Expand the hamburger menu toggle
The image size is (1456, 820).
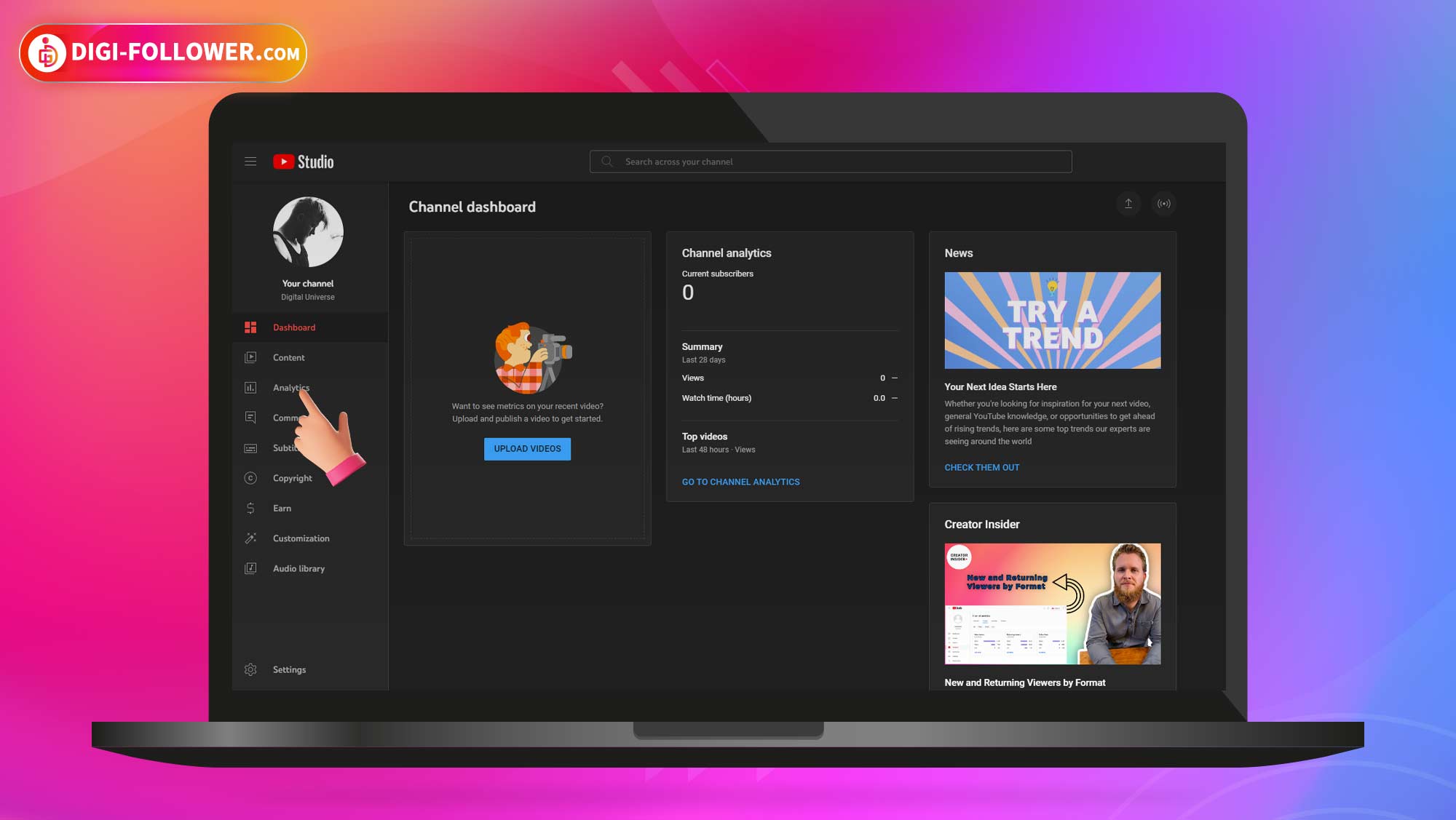250,161
